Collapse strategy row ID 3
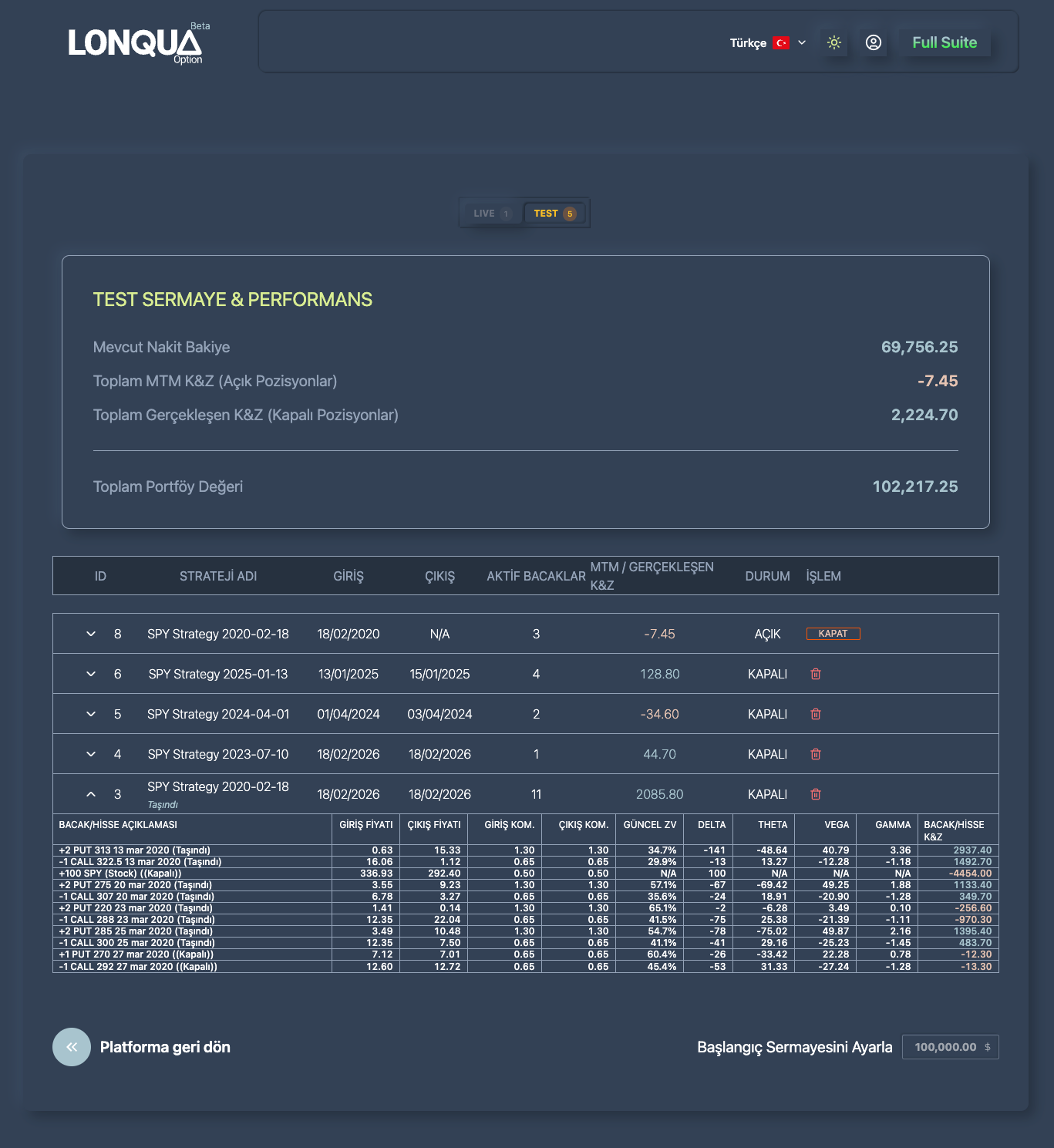Viewport: 1054px width, 1148px height. 91,794
